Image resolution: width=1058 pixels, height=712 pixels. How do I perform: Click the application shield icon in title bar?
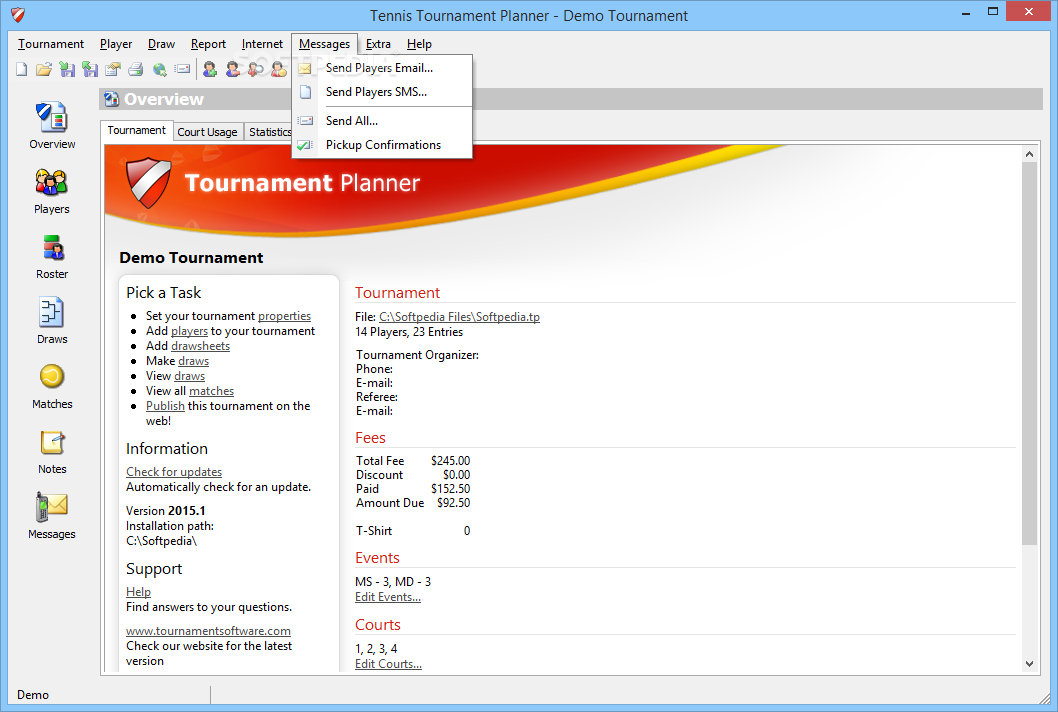[x=18, y=15]
